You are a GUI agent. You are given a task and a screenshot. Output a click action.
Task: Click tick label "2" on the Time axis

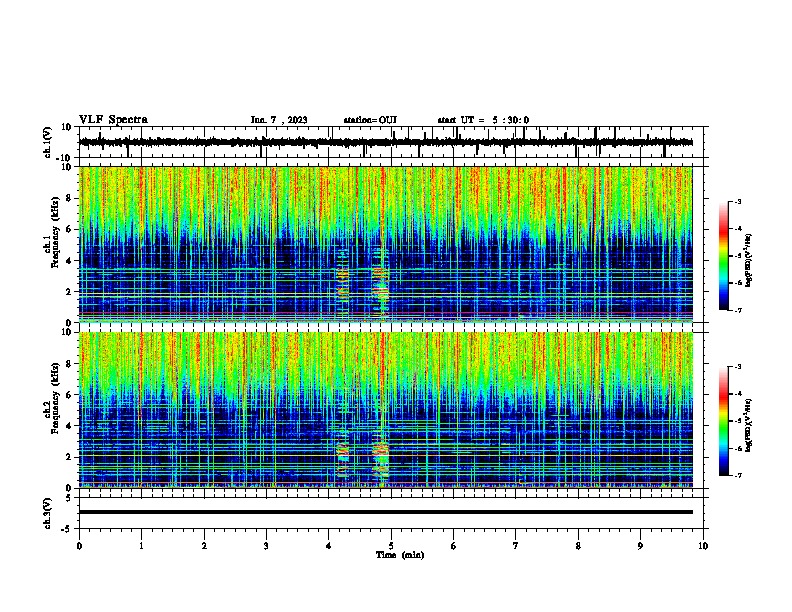[x=204, y=546]
